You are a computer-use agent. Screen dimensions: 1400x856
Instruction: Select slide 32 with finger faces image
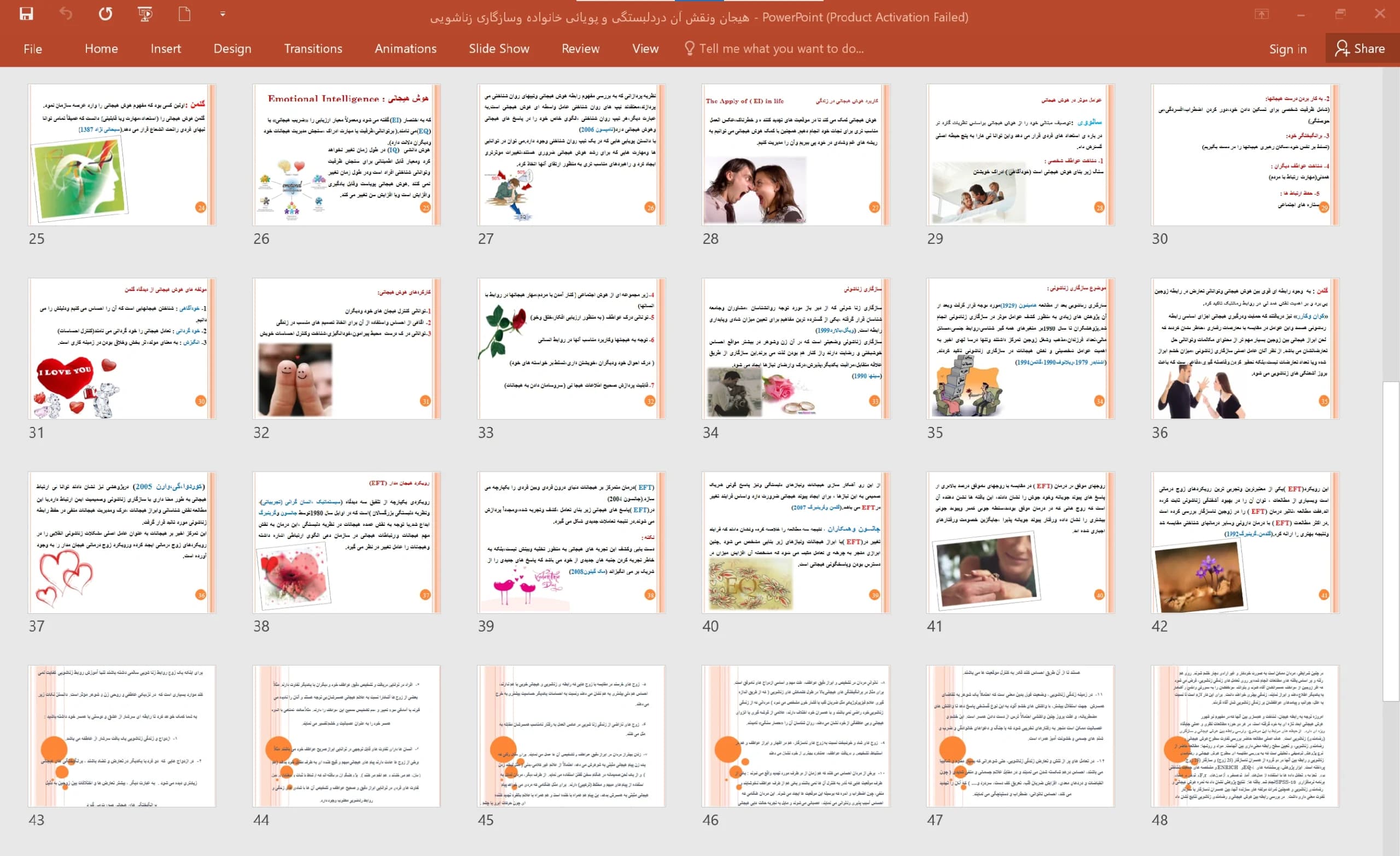(347, 348)
